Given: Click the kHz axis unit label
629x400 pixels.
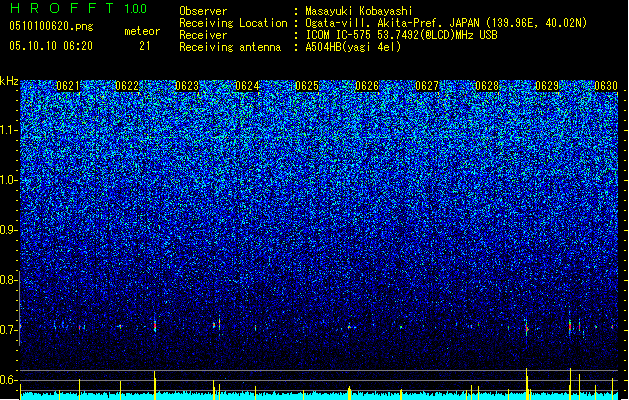Looking at the screenshot, I should pyautogui.click(x=9, y=81).
